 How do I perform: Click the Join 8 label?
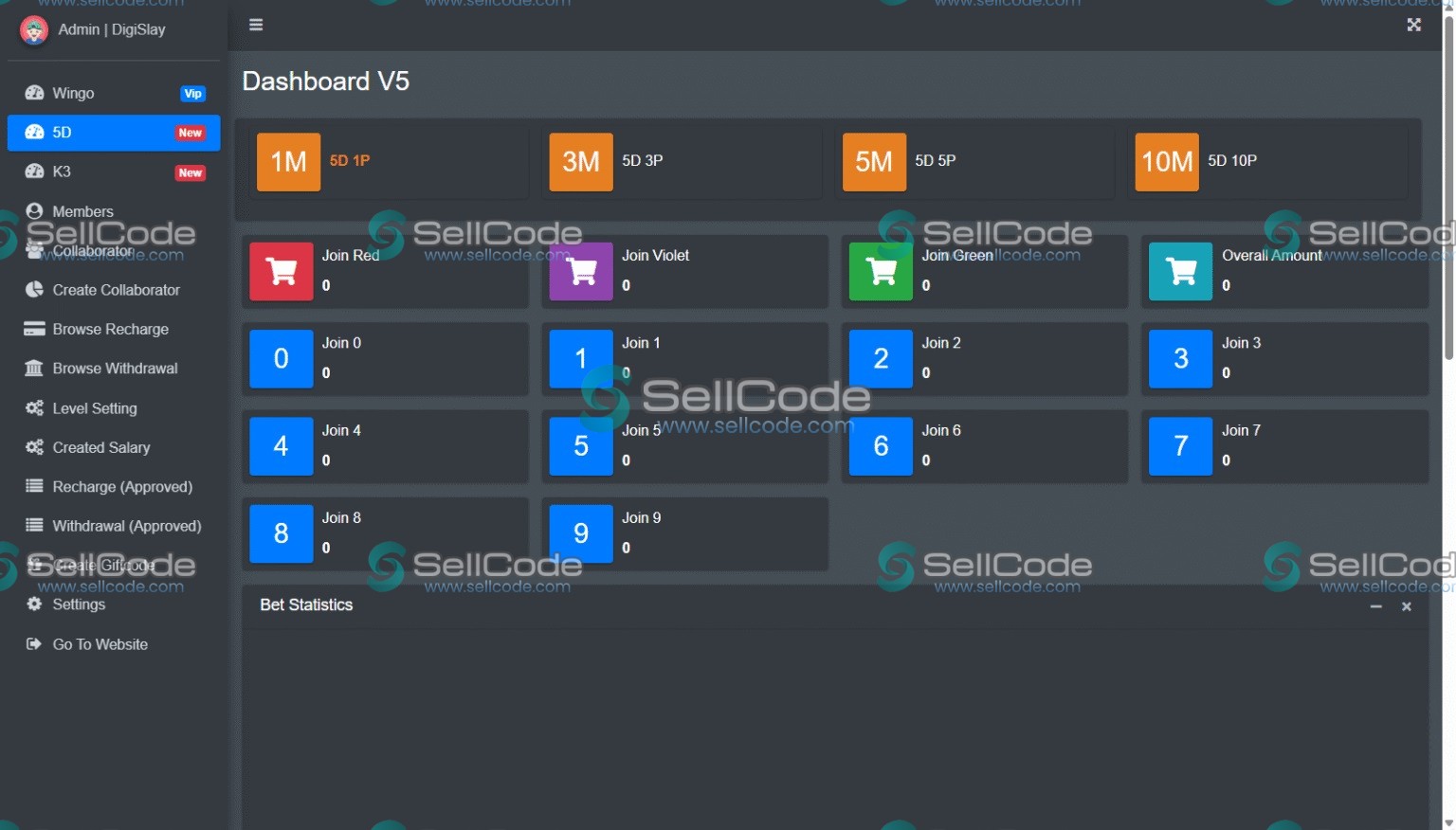[x=341, y=517]
